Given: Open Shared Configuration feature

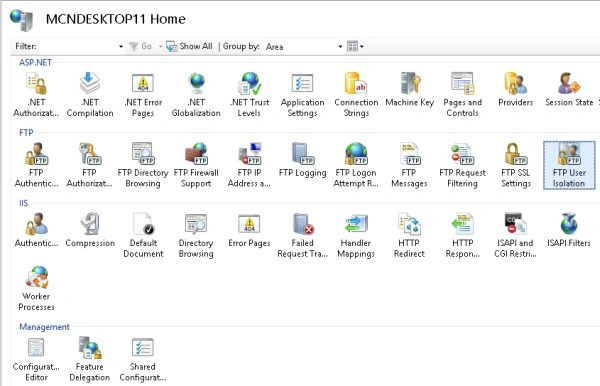Looking at the screenshot, I should 143,359.
